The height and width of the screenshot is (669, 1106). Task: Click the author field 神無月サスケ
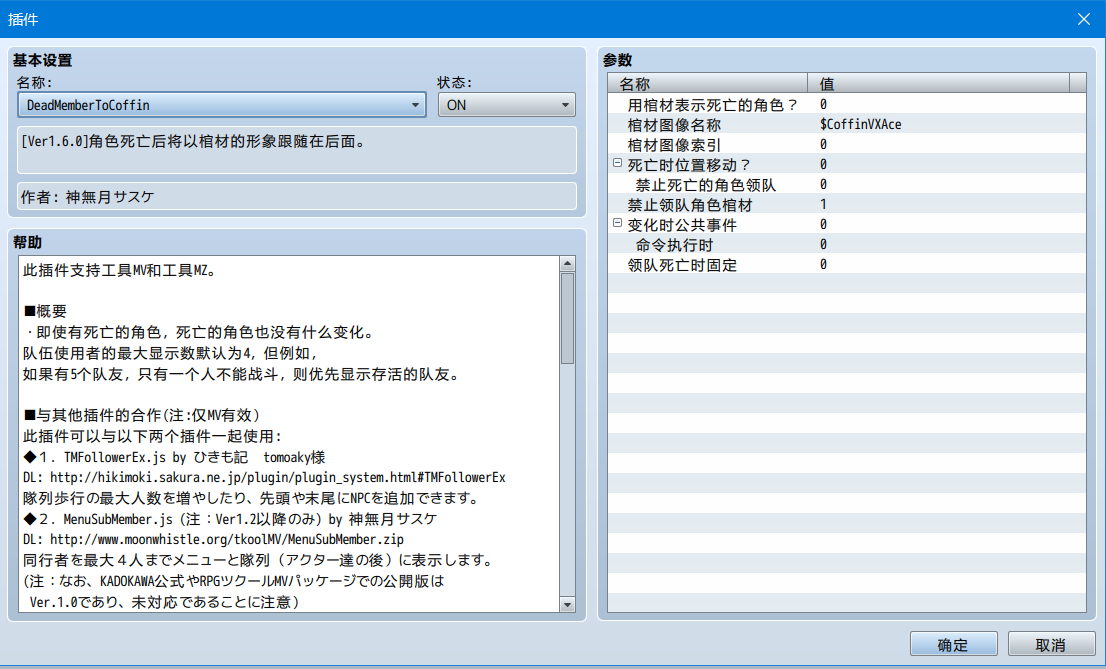pos(297,196)
